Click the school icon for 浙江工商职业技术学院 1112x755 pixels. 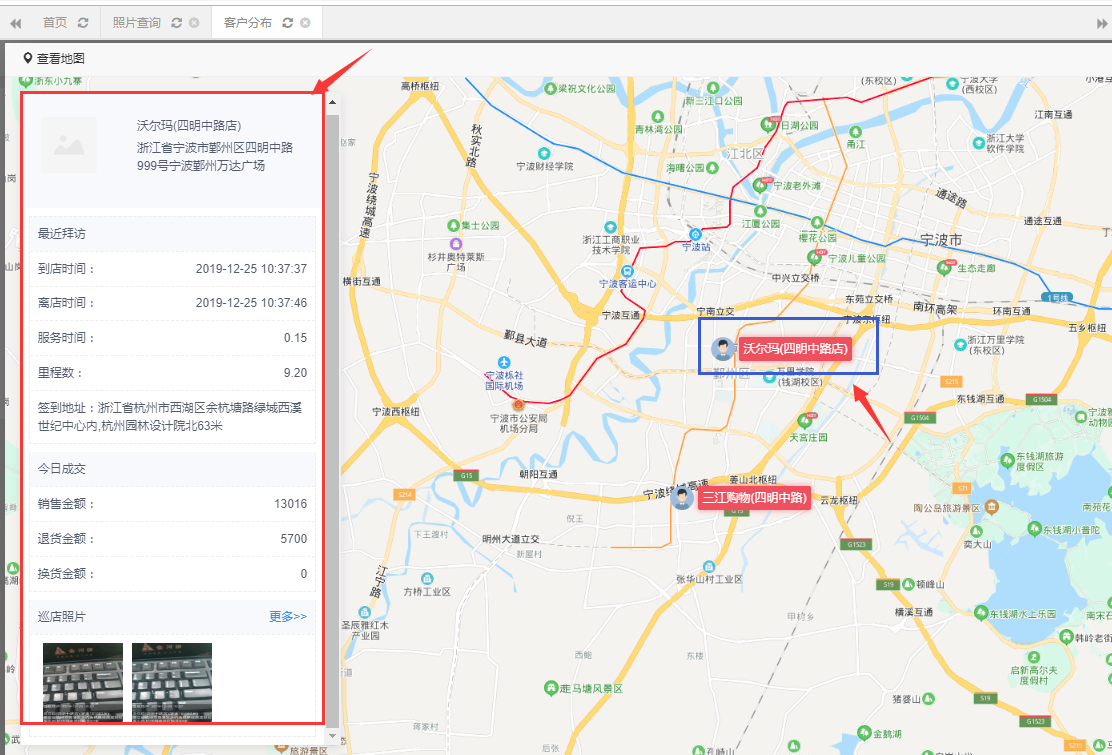coord(610,228)
